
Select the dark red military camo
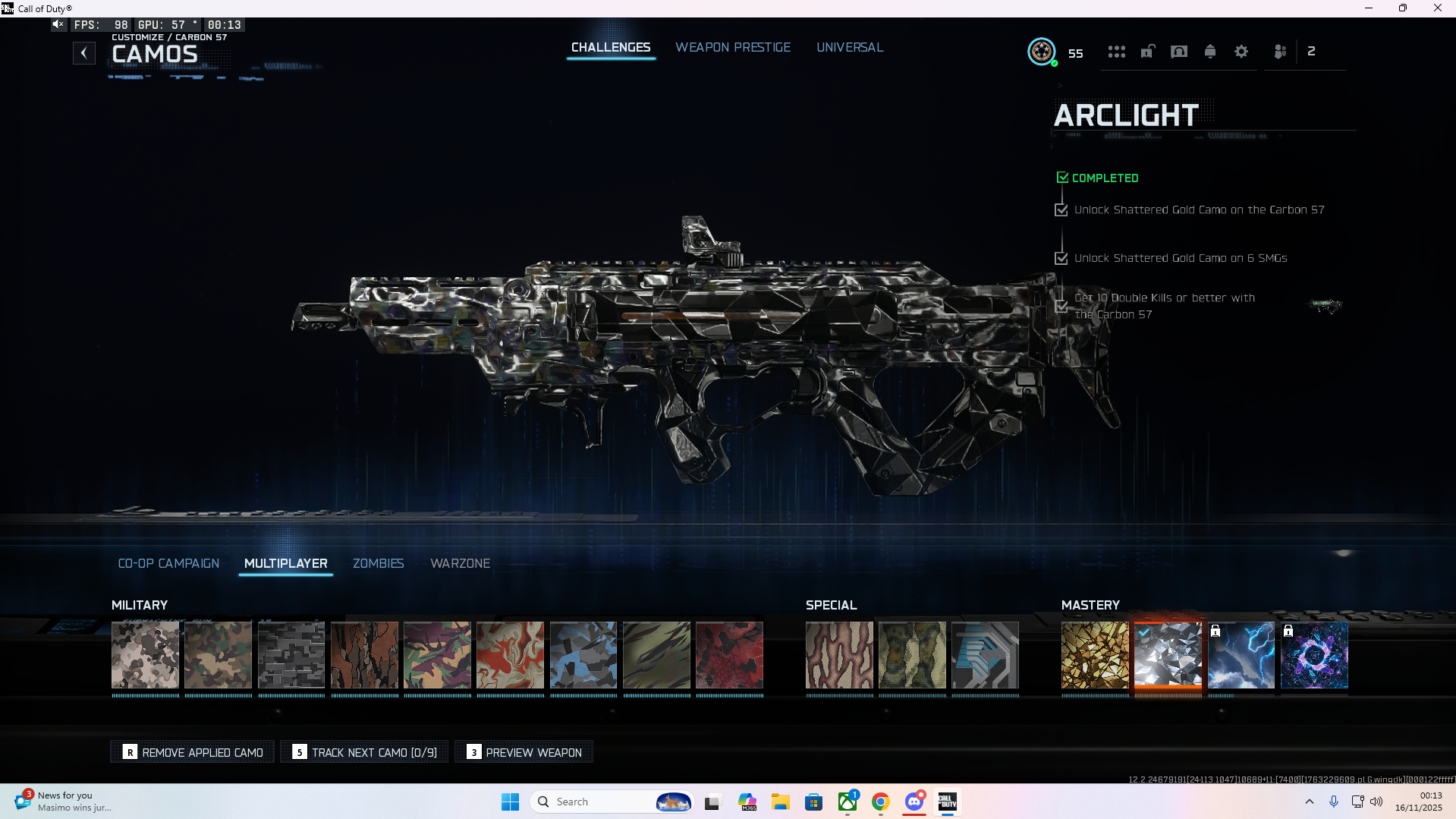tap(729, 655)
